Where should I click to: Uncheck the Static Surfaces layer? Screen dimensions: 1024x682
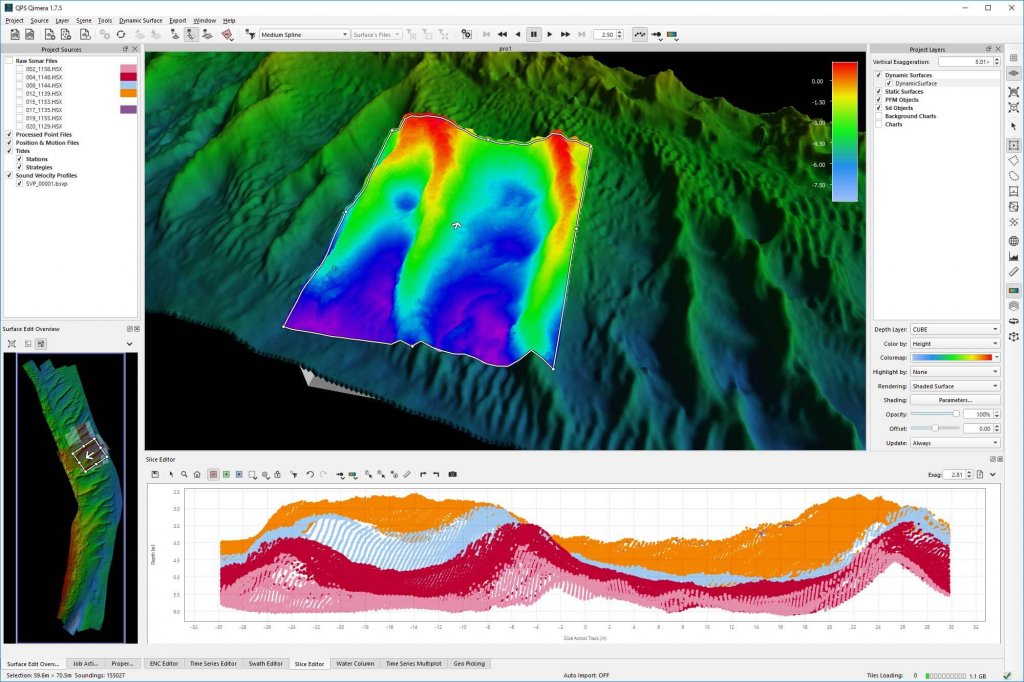coord(879,92)
